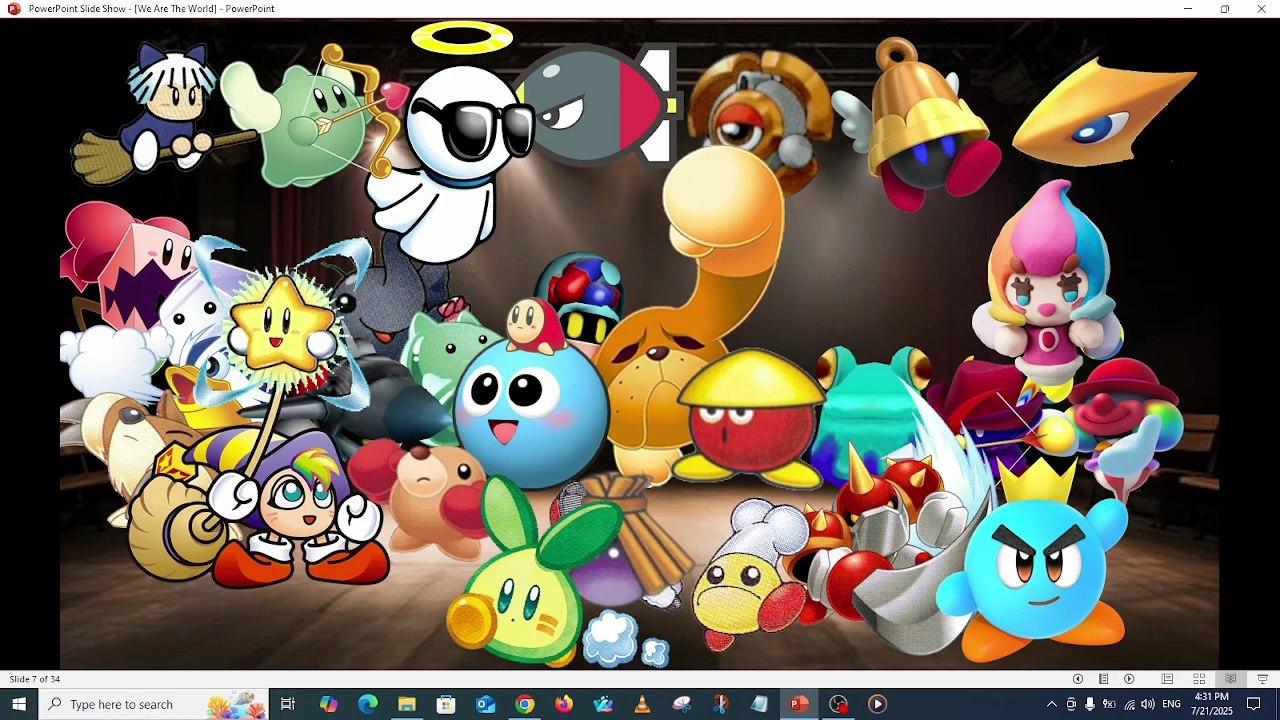Screen dimensions: 1280x720
Task: Switch to Google Chrome in taskbar
Action: click(524, 704)
